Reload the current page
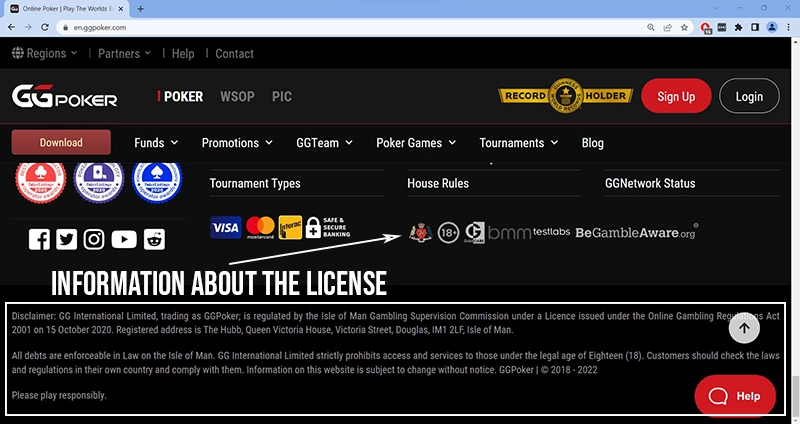The height and width of the screenshot is (424, 800). [x=45, y=28]
